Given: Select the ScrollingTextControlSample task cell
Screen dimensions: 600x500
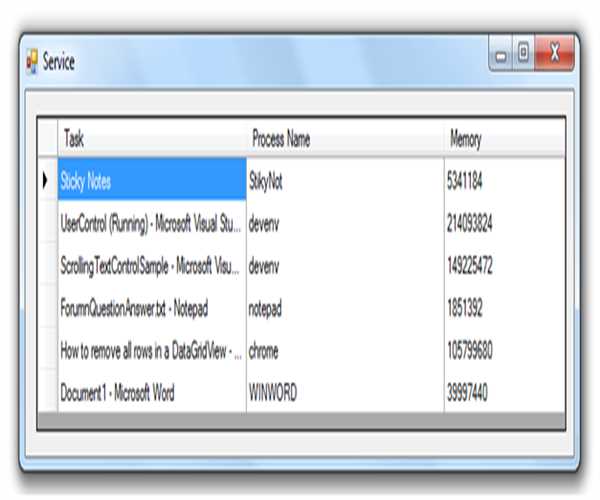Looking at the screenshot, I should [150, 267].
